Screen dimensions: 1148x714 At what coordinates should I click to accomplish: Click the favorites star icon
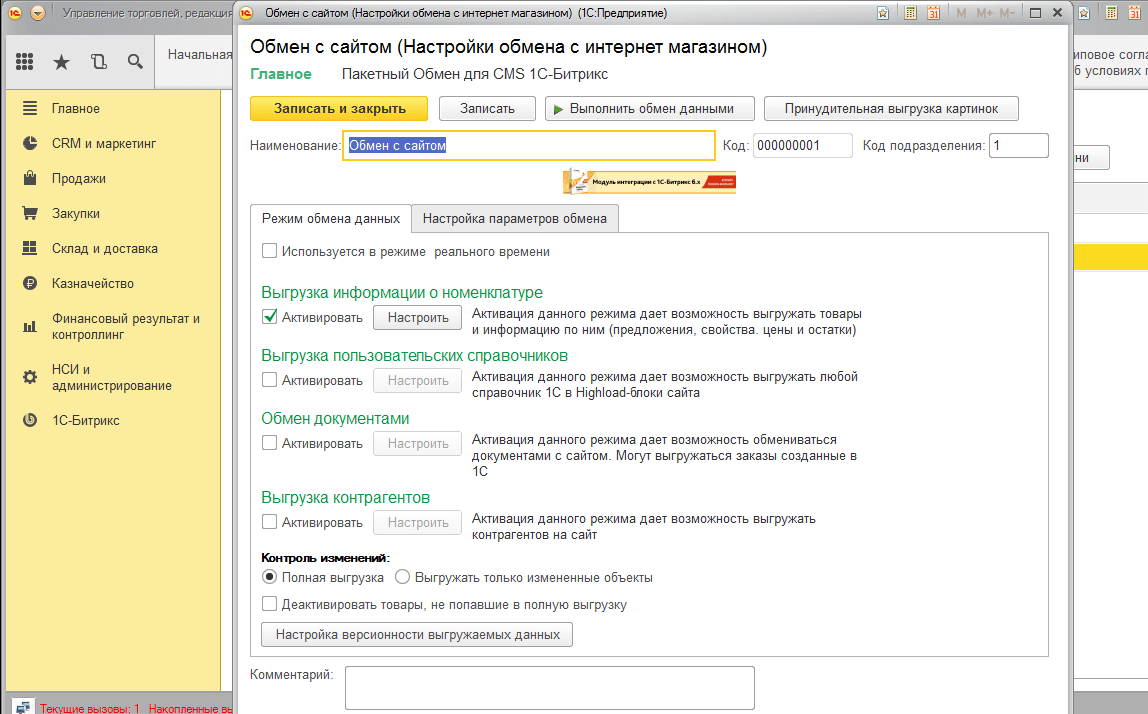pyautogui.click(x=61, y=62)
